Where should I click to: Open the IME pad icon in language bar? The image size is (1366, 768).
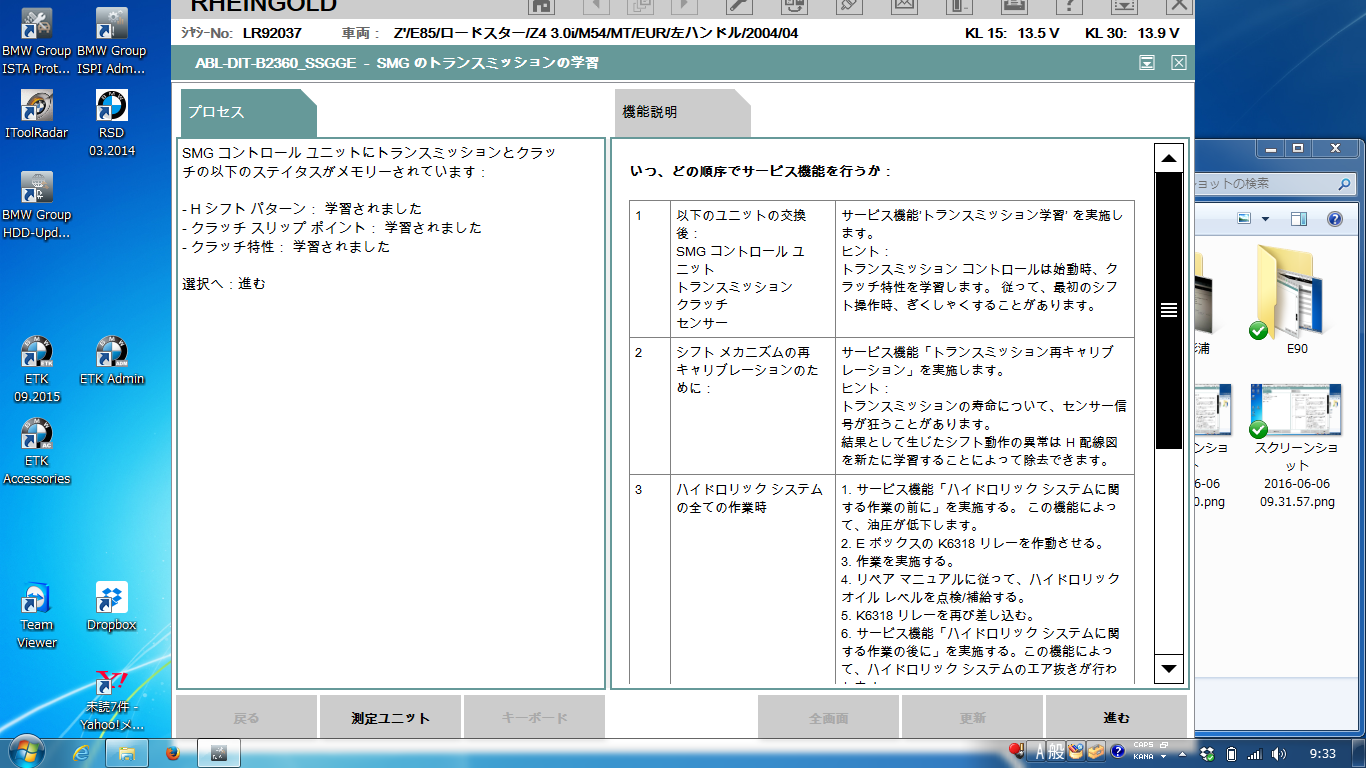pyautogui.click(x=1075, y=752)
